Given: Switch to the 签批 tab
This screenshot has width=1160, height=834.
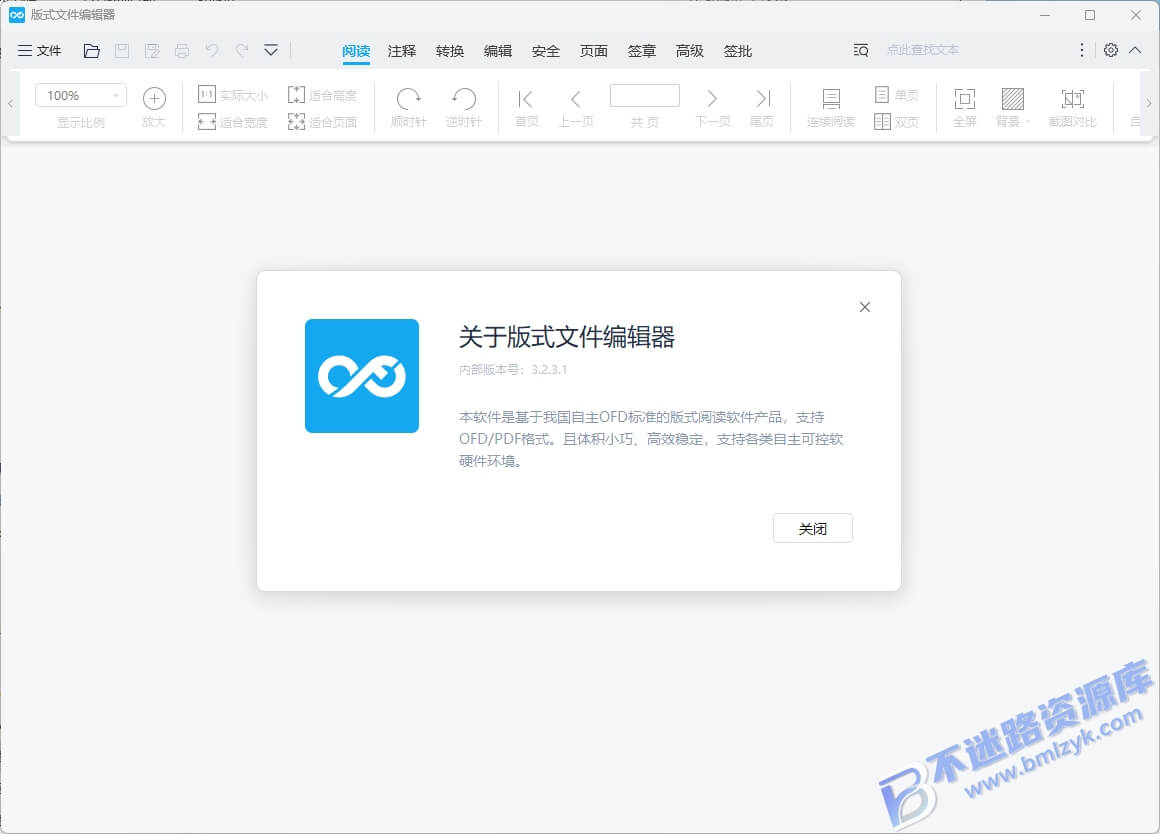Looking at the screenshot, I should click(x=738, y=51).
